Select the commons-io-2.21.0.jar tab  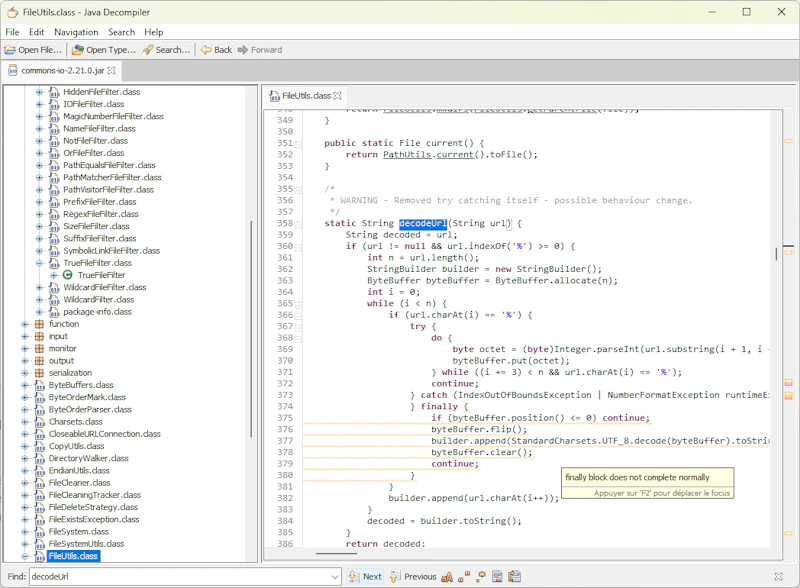62,70
